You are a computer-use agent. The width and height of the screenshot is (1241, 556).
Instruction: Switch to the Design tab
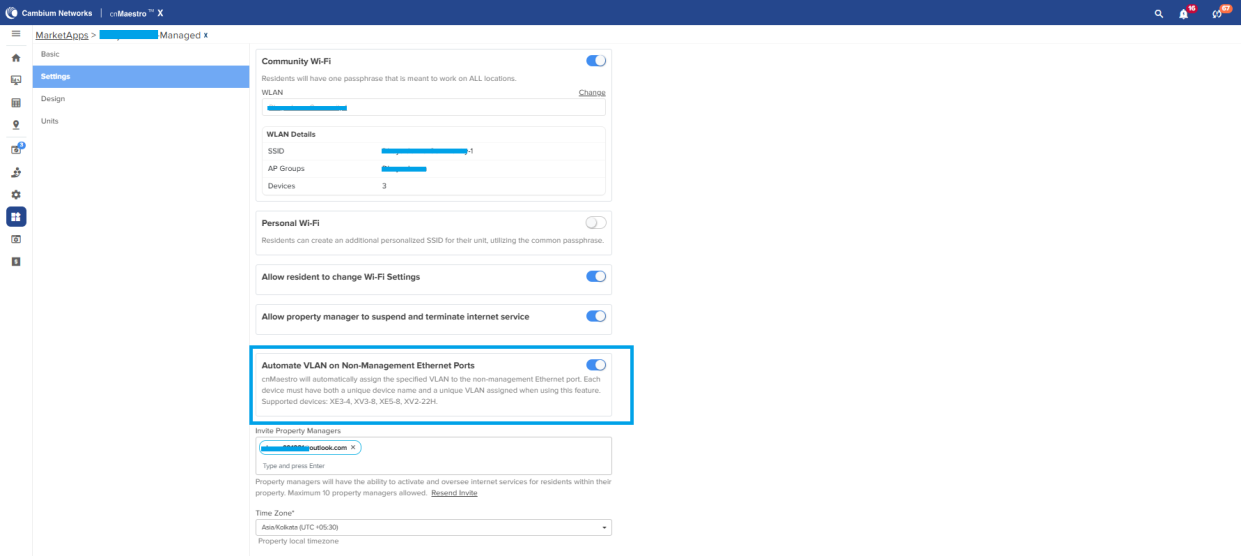[53, 99]
